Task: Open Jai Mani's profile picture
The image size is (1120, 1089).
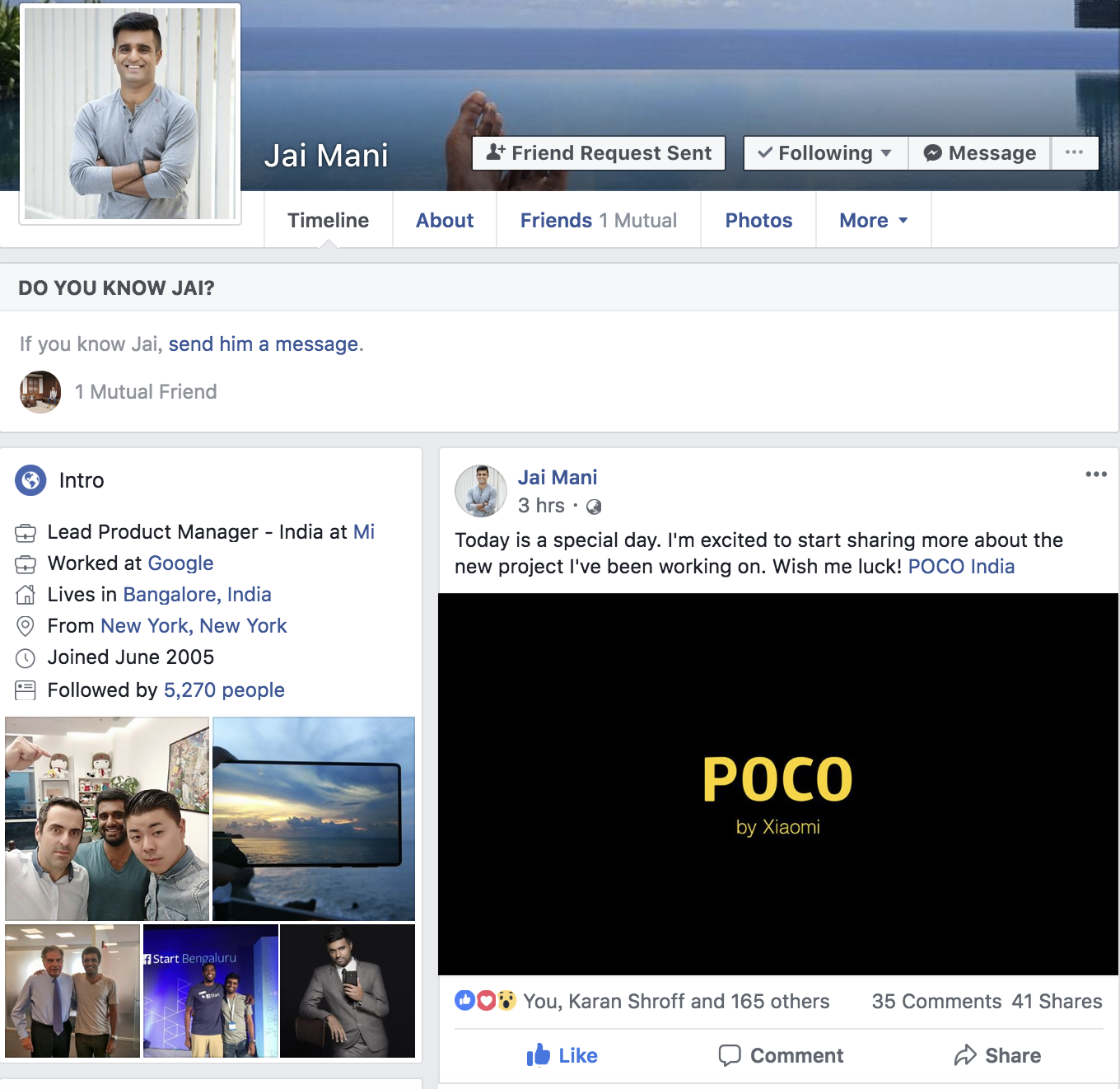Action: coord(130,114)
